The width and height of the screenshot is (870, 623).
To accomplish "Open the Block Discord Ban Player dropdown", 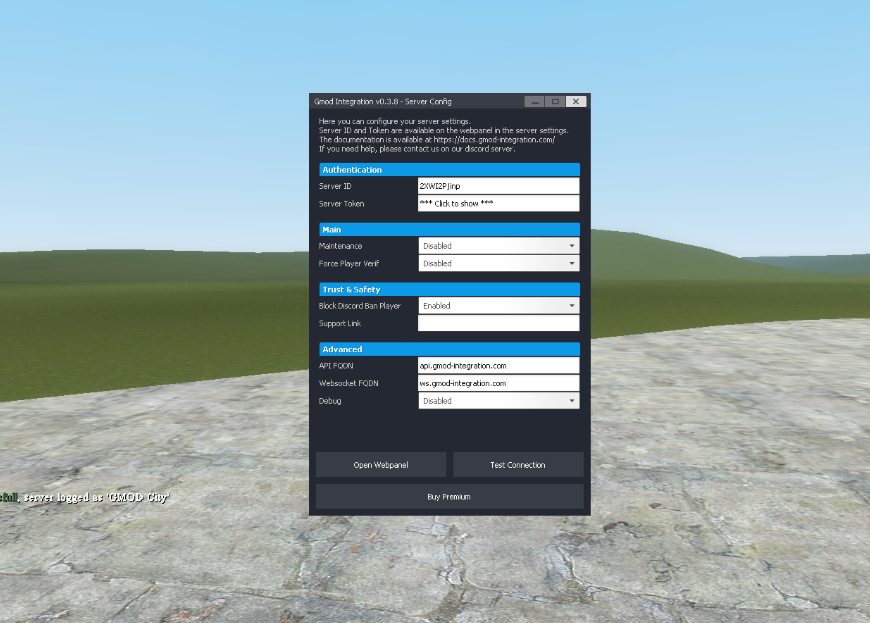I will pyautogui.click(x=498, y=306).
